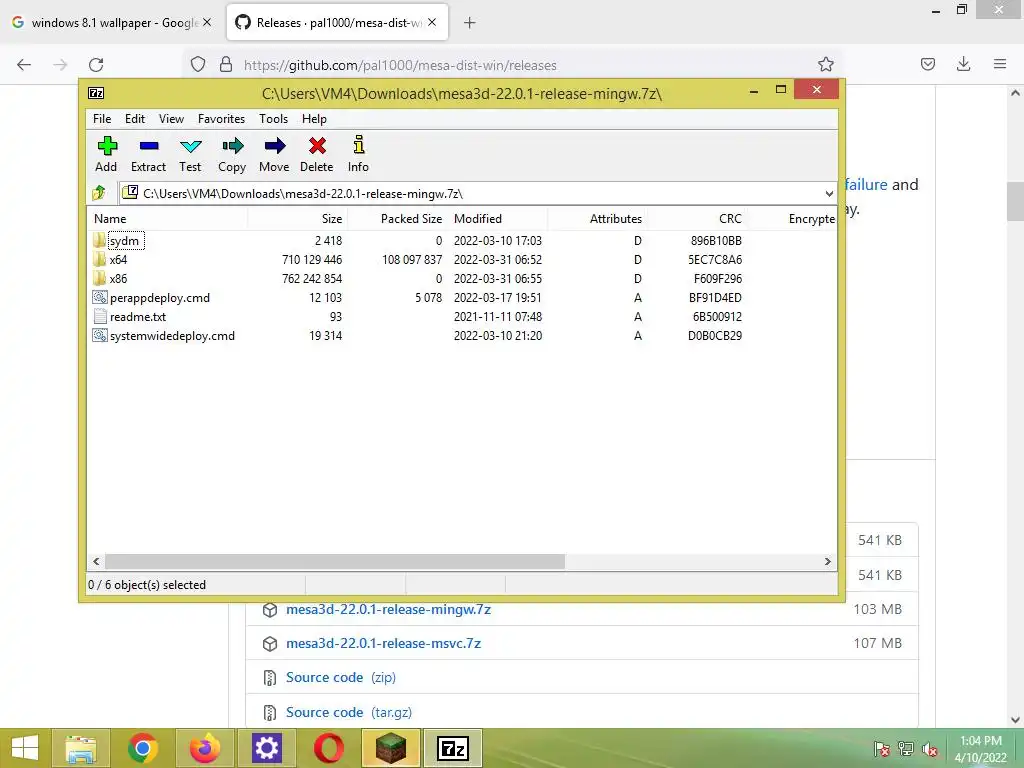This screenshot has width=1024, height=768.
Task: Click the Add toolbar icon in 7-Zip
Action: (x=106, y=154)
